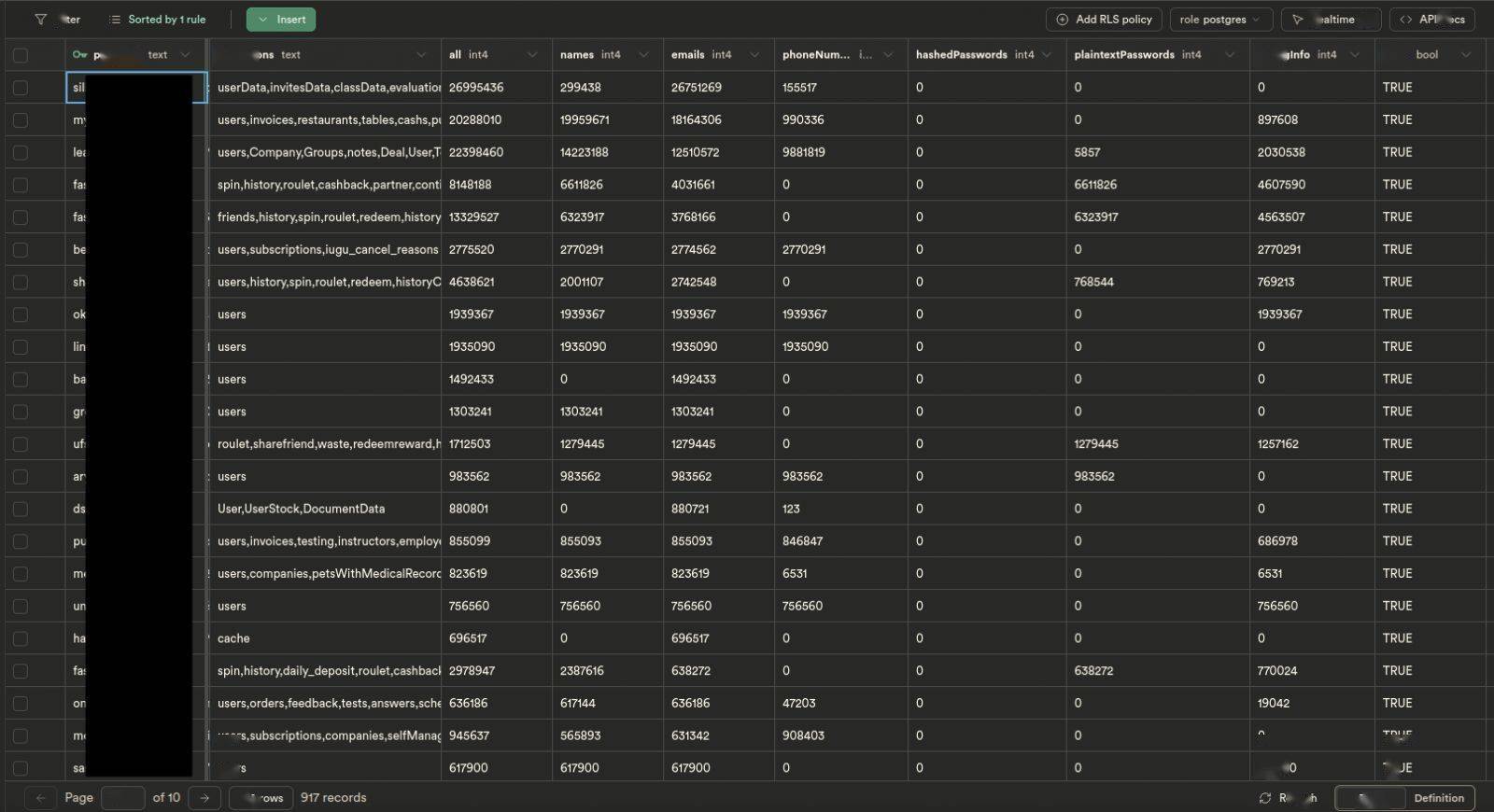The height and width of the screenshot is (812, 1494).
Task: Select all cell 880801
Action: click(x=497, y=509)
